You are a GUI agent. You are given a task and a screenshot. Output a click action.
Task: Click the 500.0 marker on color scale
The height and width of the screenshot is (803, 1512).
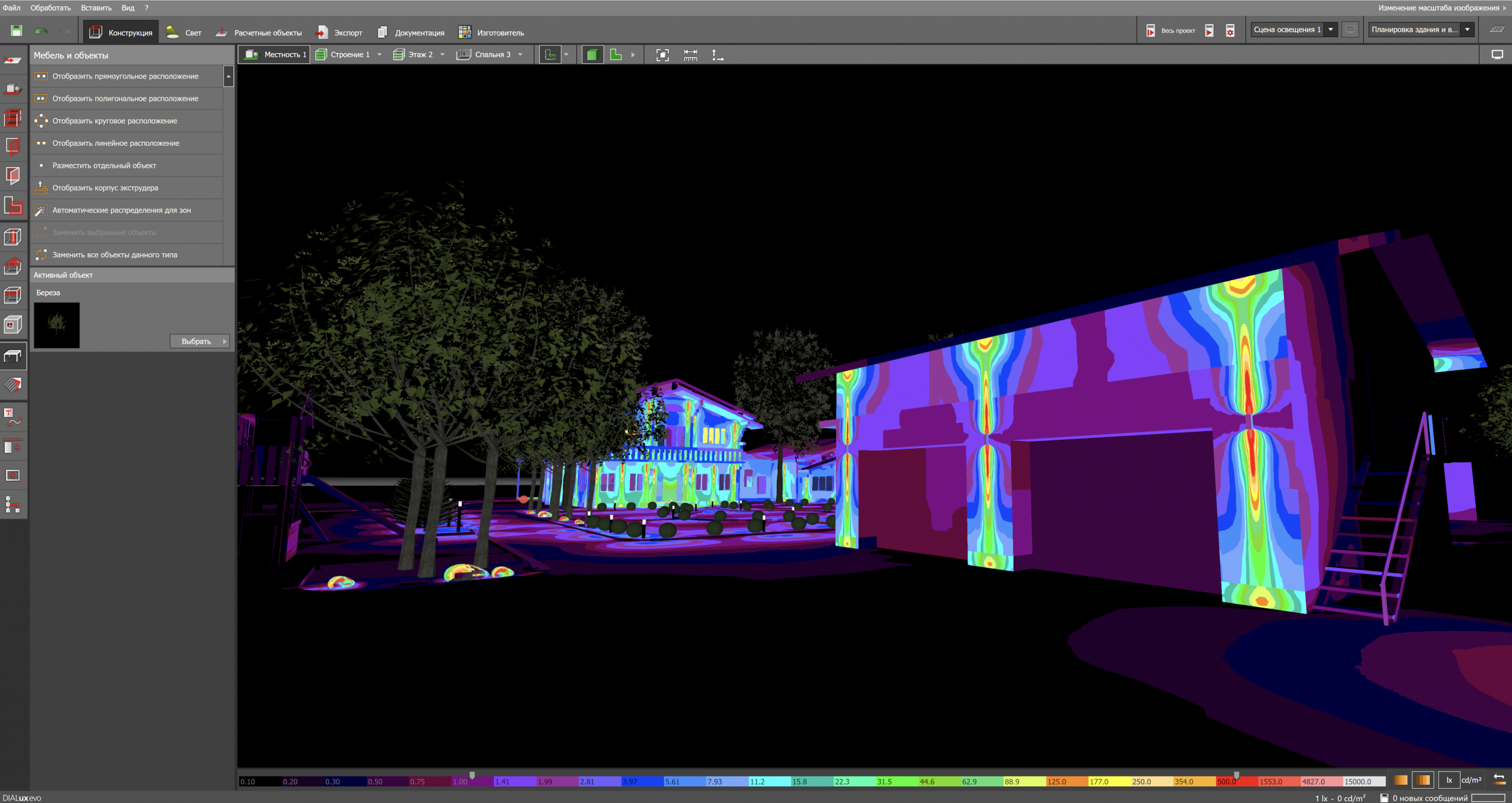pyautogui.click(x=1236, y=775)
